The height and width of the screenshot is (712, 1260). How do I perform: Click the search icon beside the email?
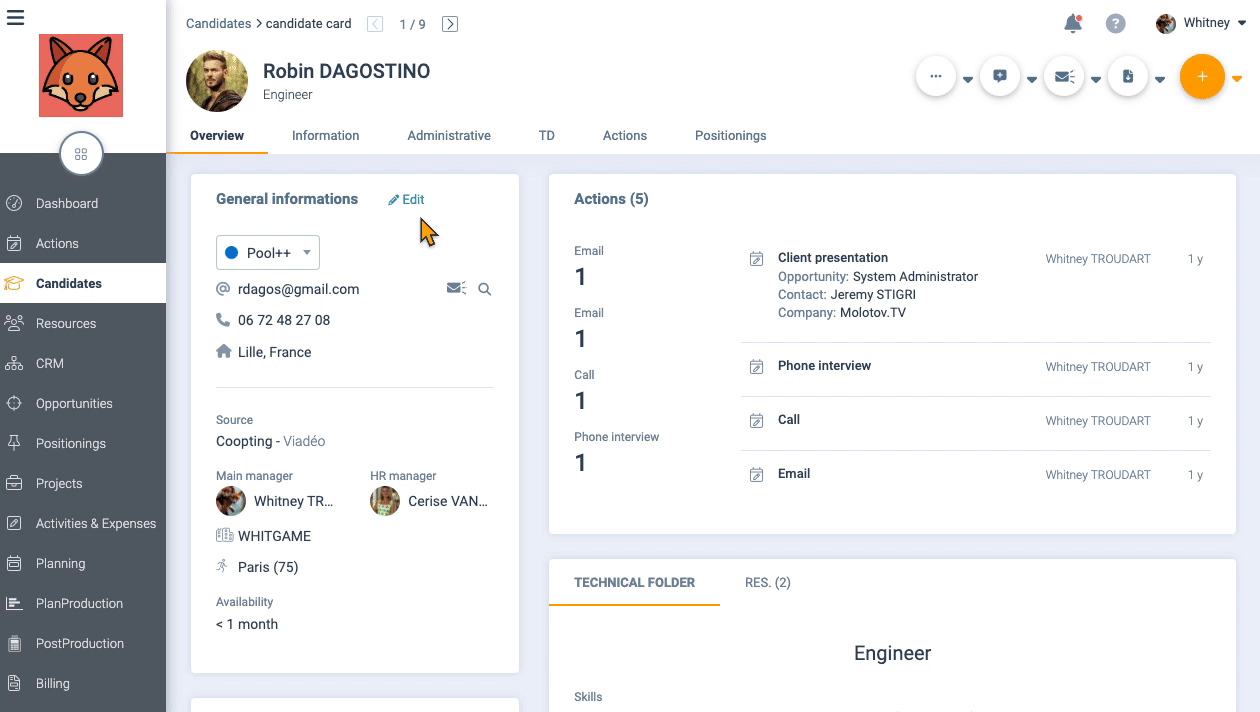pos(485,289)
